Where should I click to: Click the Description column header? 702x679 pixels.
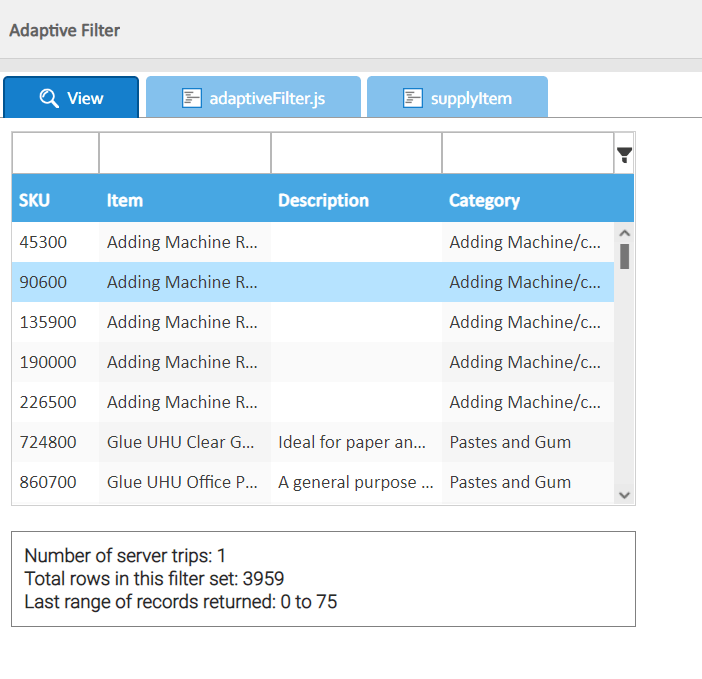click(x=323, y=200)
